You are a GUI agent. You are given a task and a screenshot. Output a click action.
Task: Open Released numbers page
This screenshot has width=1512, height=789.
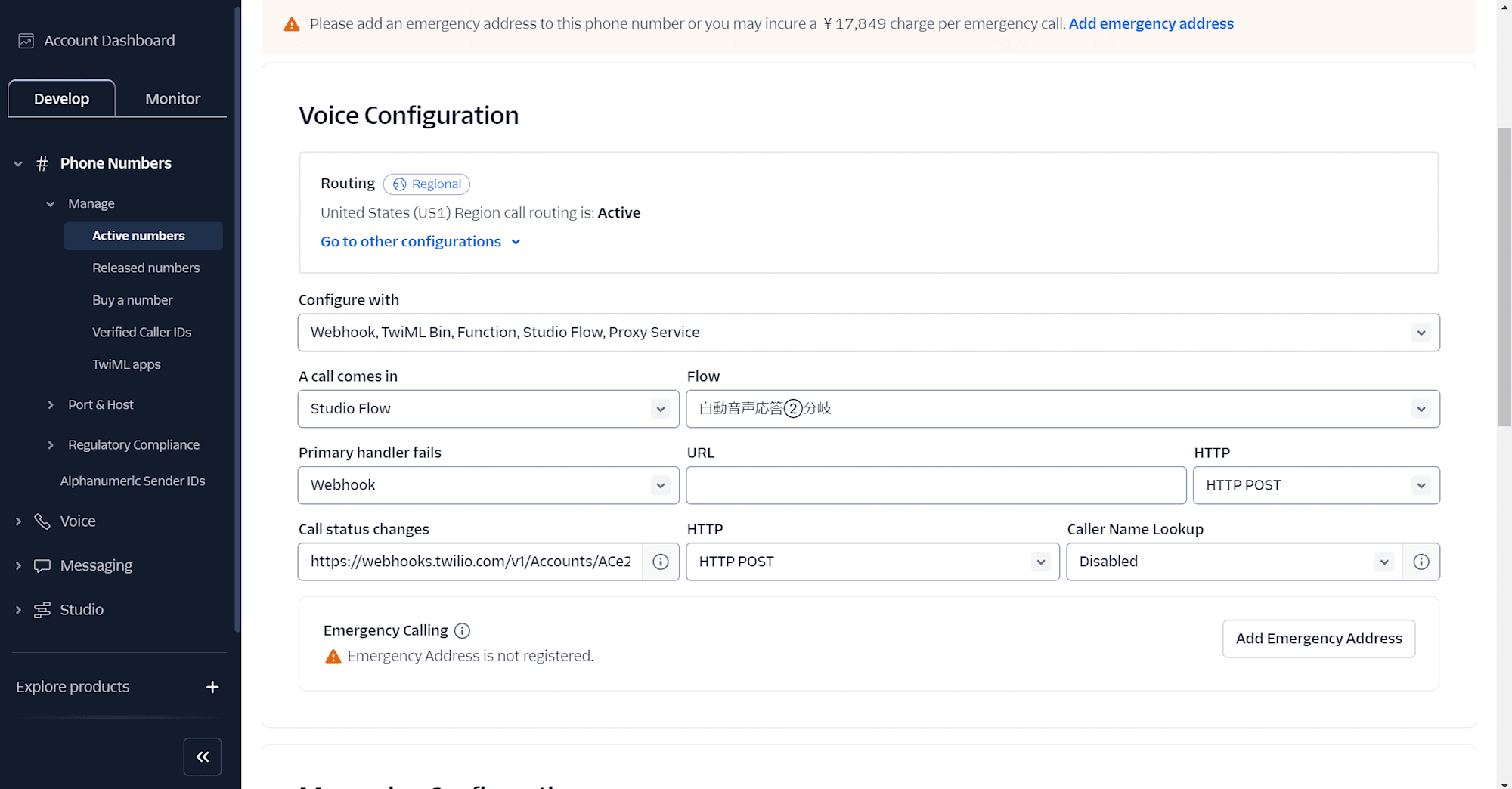pyautogui.click(x=146, y=268)
